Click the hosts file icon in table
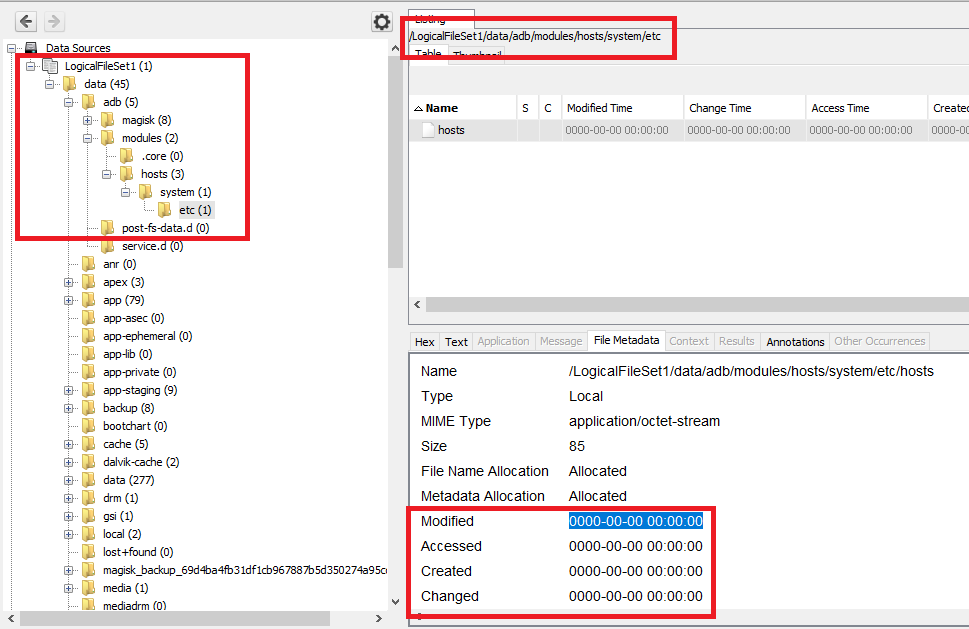 click(428, 130)
